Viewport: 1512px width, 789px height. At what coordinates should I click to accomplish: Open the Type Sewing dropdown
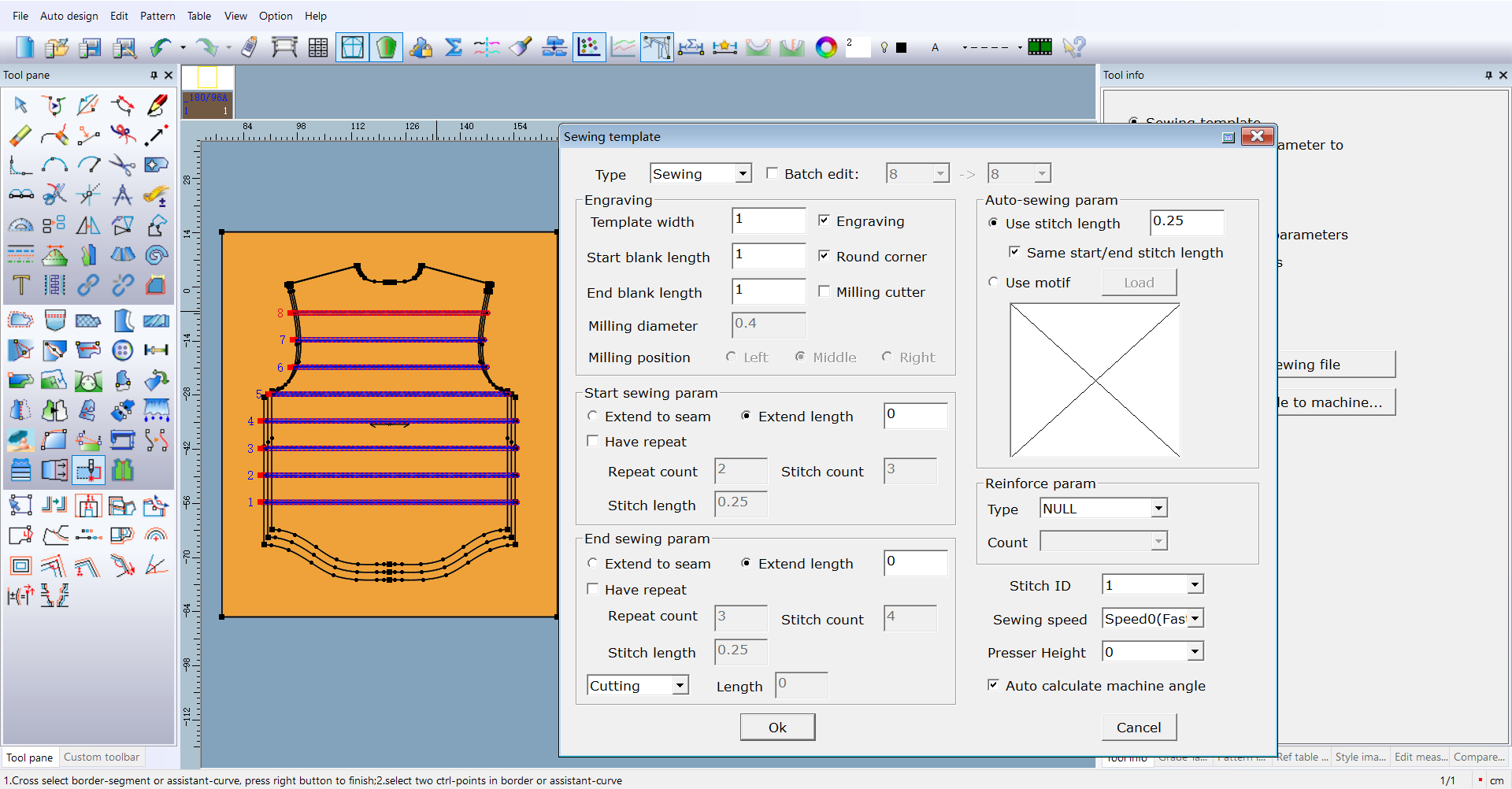743,173
